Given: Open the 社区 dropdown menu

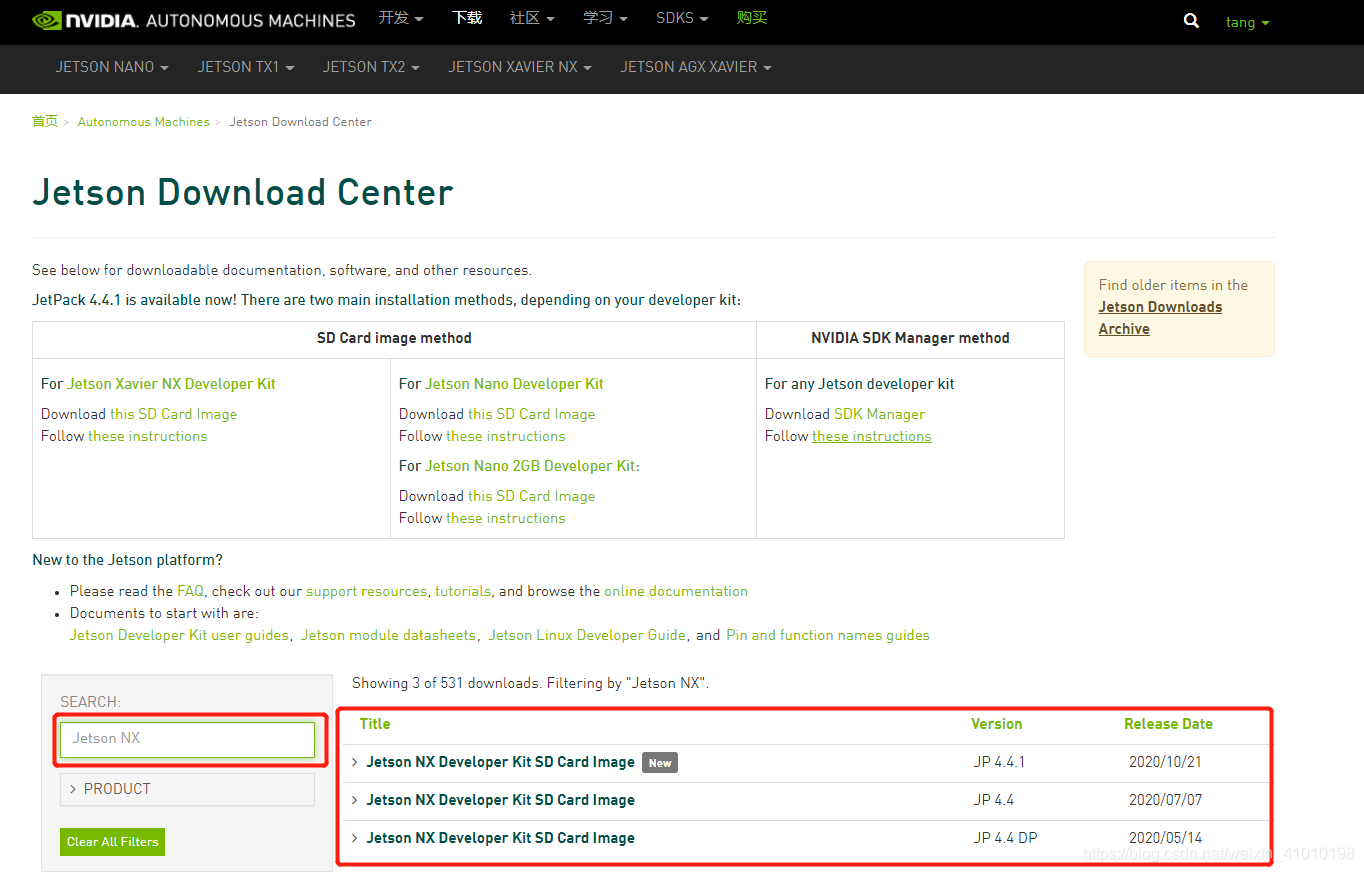Looking at the screenshot, I should [x=532, y=18].
